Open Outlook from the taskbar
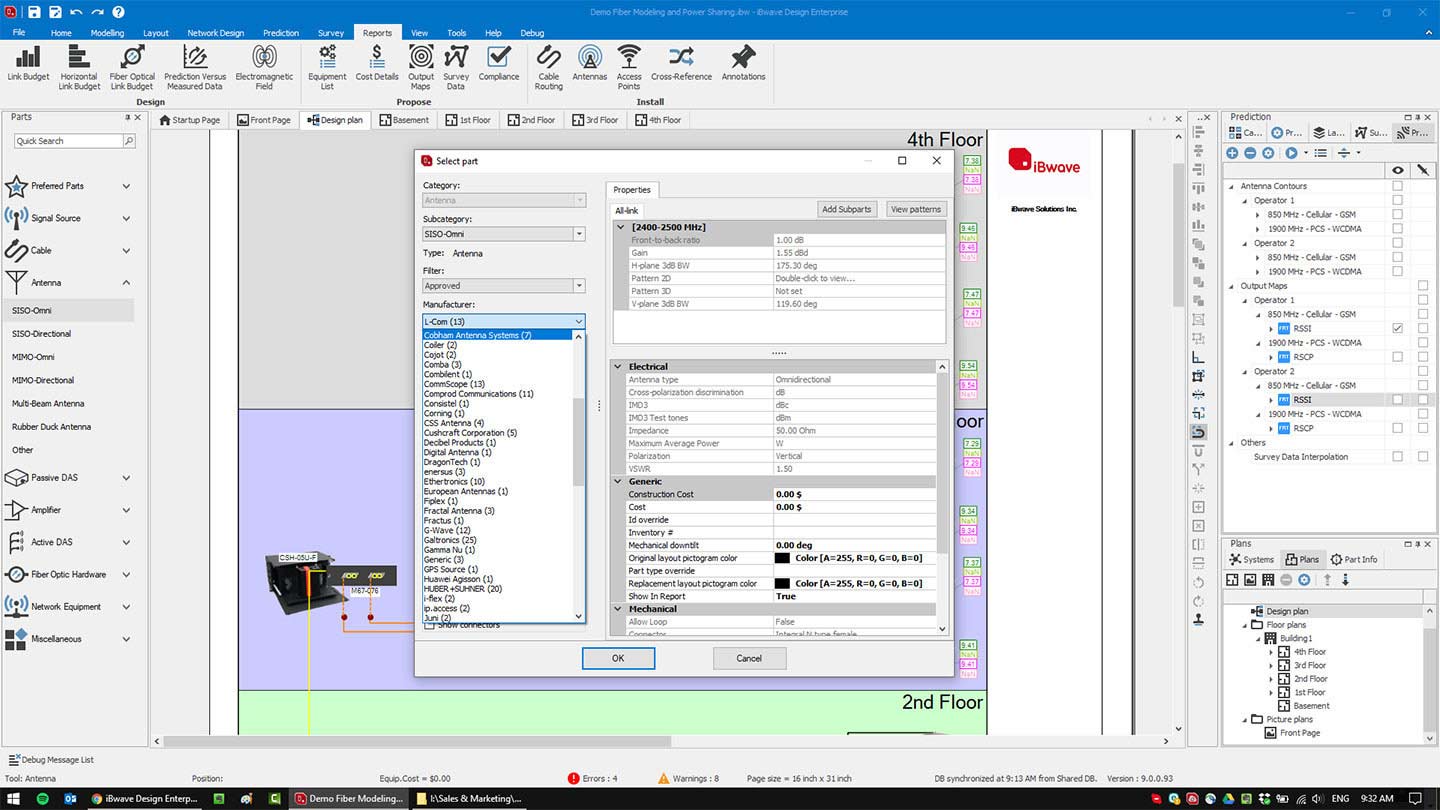This screenshot has height=810, width=1440. click(70, 798)
